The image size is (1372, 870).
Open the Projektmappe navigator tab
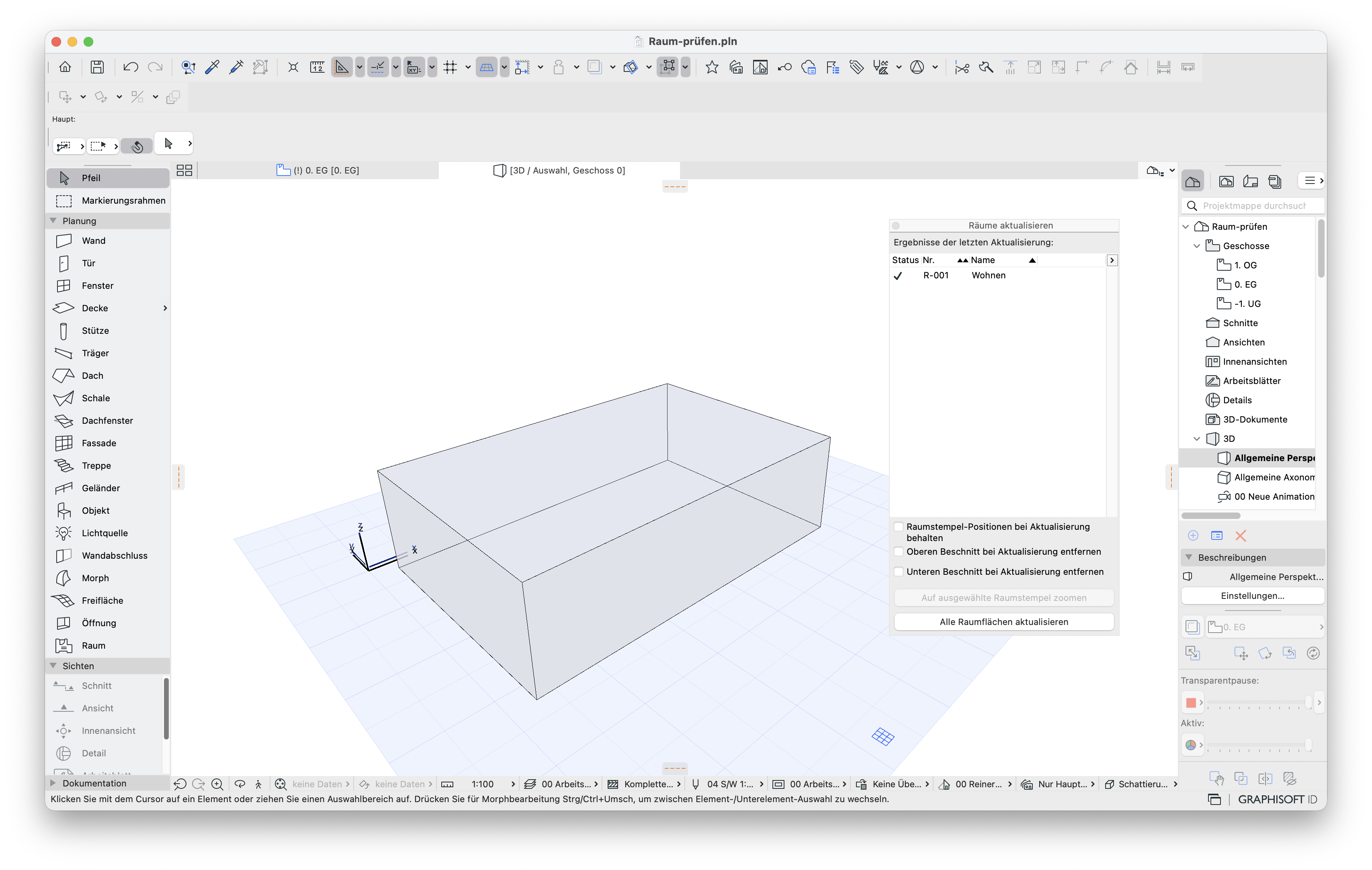point(1192,181)
